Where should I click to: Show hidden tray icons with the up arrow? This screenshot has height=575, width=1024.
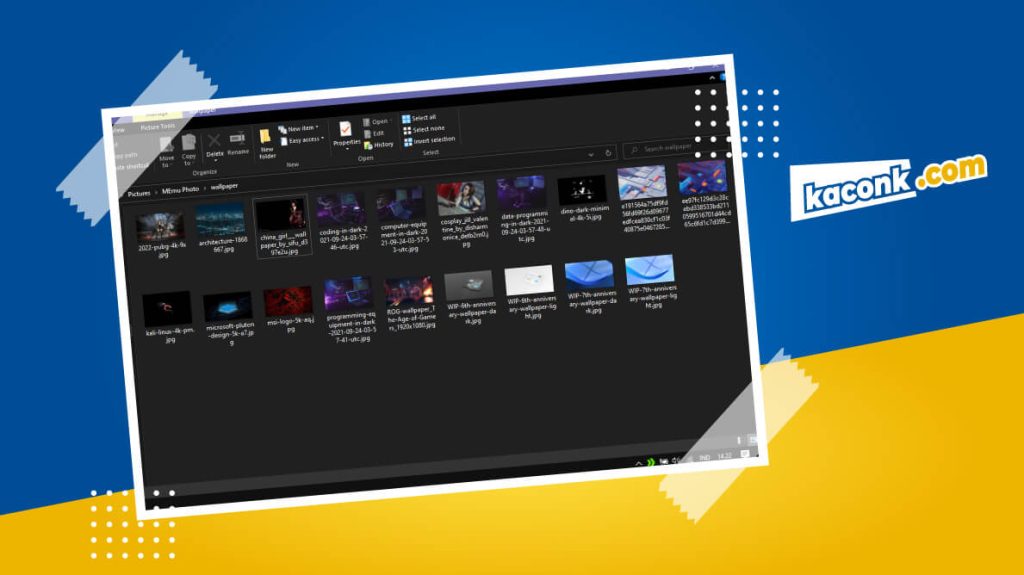coord(639,463)
